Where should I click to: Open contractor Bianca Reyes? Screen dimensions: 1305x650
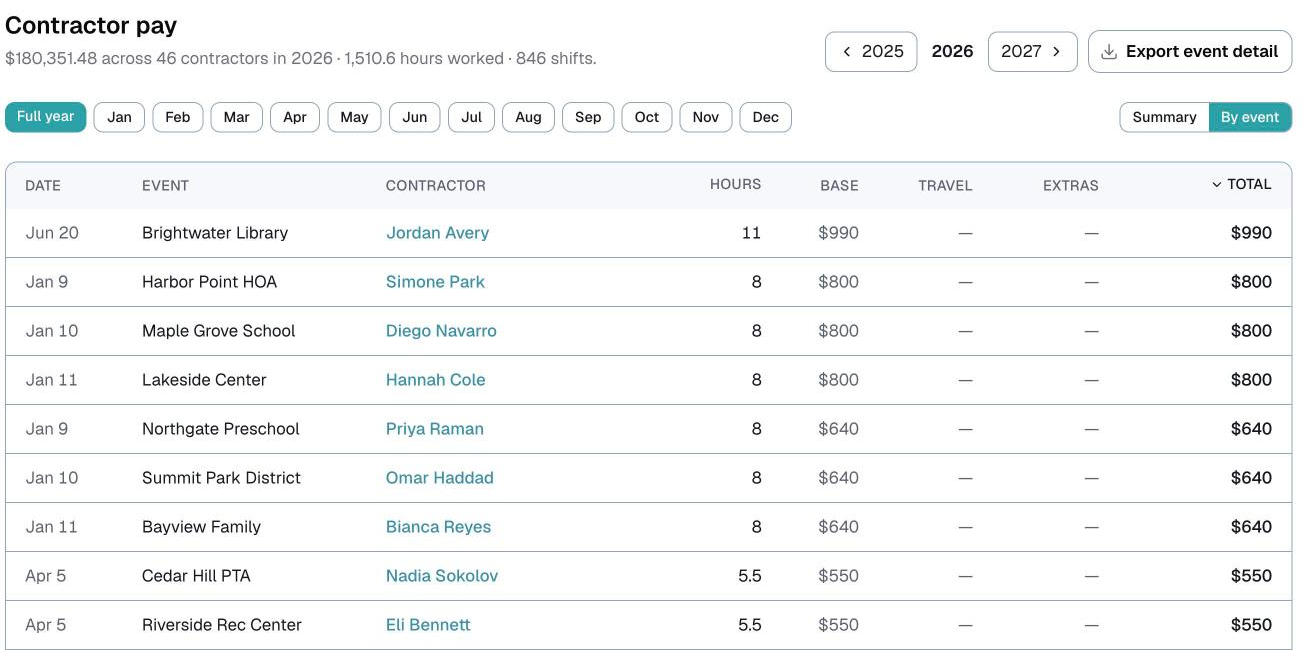tap(438, 527)
